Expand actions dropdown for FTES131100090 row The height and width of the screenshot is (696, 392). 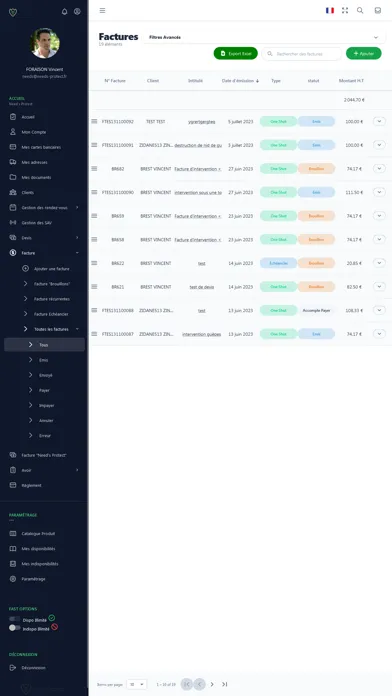pyautogui.click(x=379, y=192)
